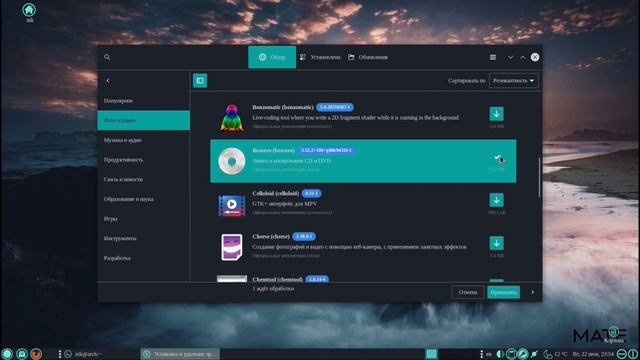Select the Игры category
This screenshot has height=360, width=640.
point(143,218)
